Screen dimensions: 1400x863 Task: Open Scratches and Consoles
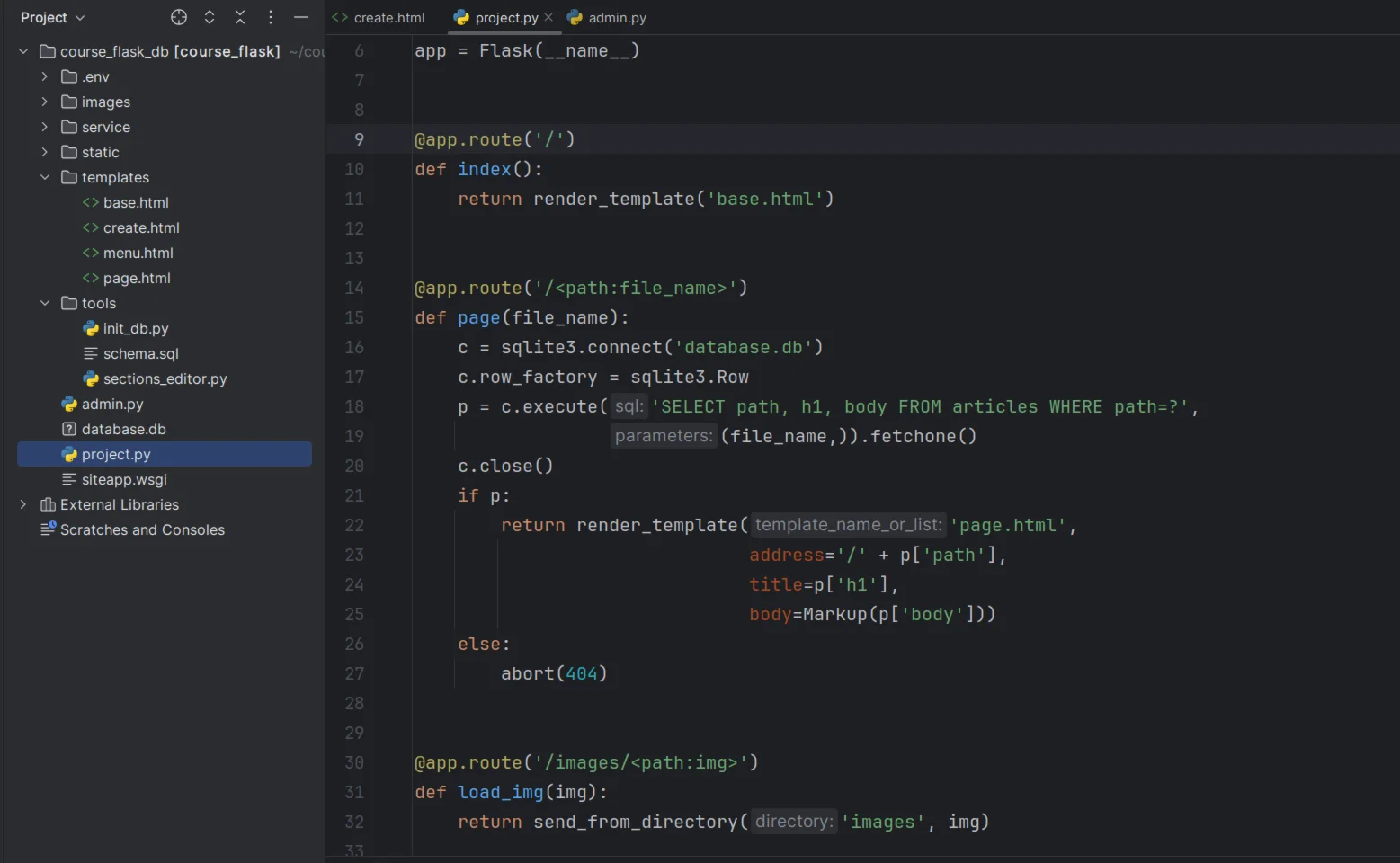tap(142, 529)
